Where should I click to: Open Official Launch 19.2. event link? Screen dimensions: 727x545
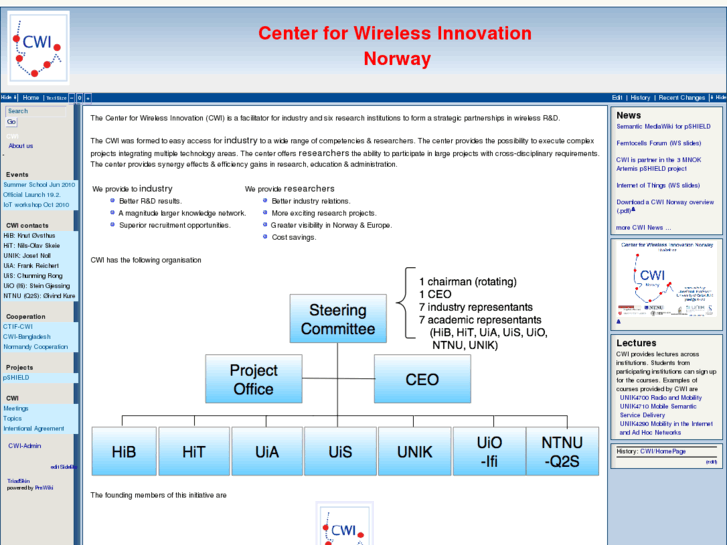tap(32, 195)
